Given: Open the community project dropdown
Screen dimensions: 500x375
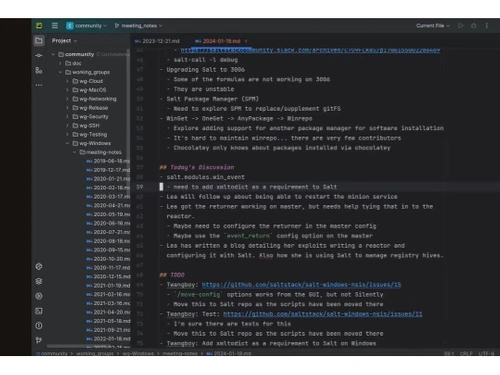Looking at the screenshot, I should [x=86, y=26].
